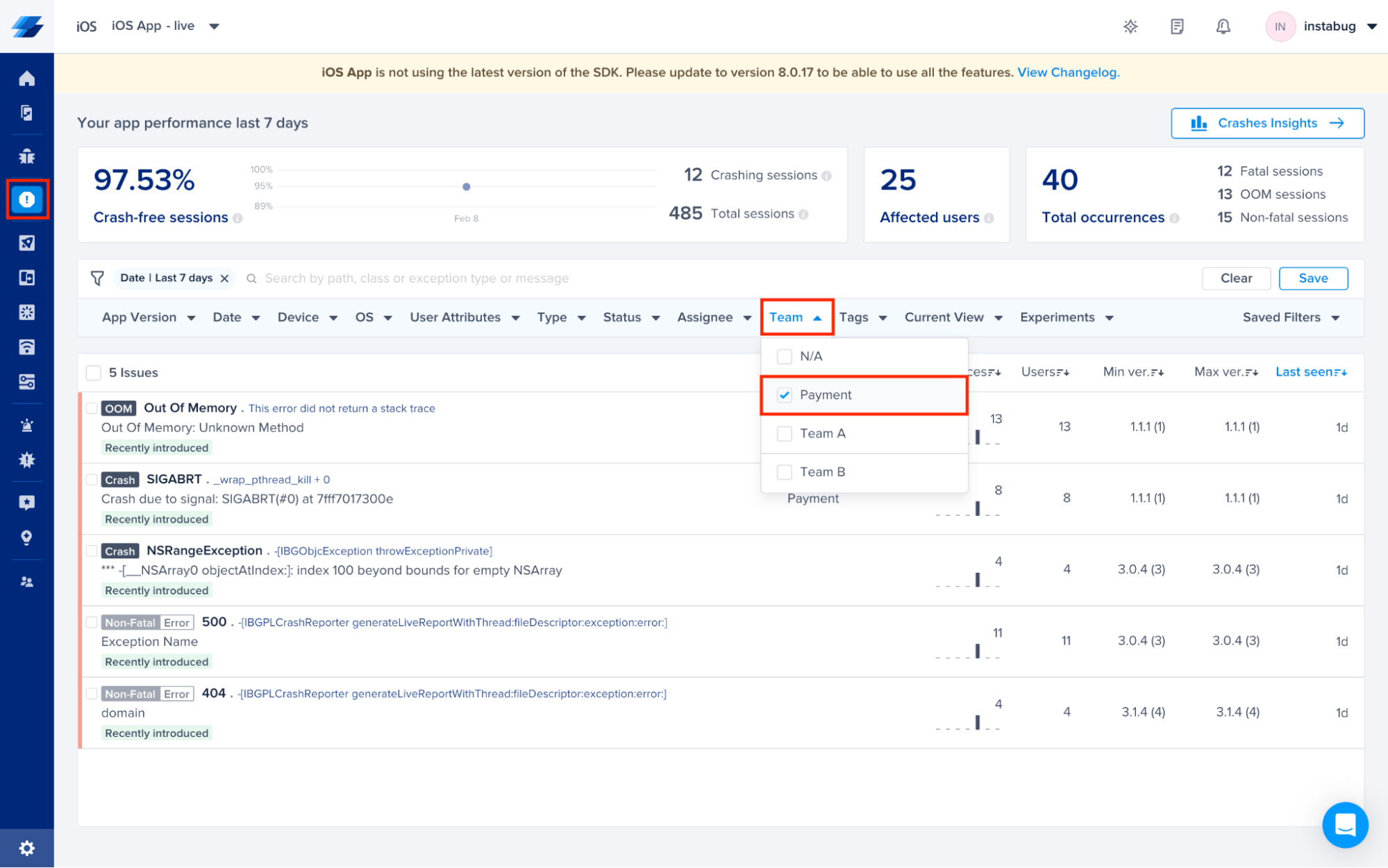Remove the Date Last 7 days filter chip
This screenshot has width=1388, height=868.
coord(224,278)
